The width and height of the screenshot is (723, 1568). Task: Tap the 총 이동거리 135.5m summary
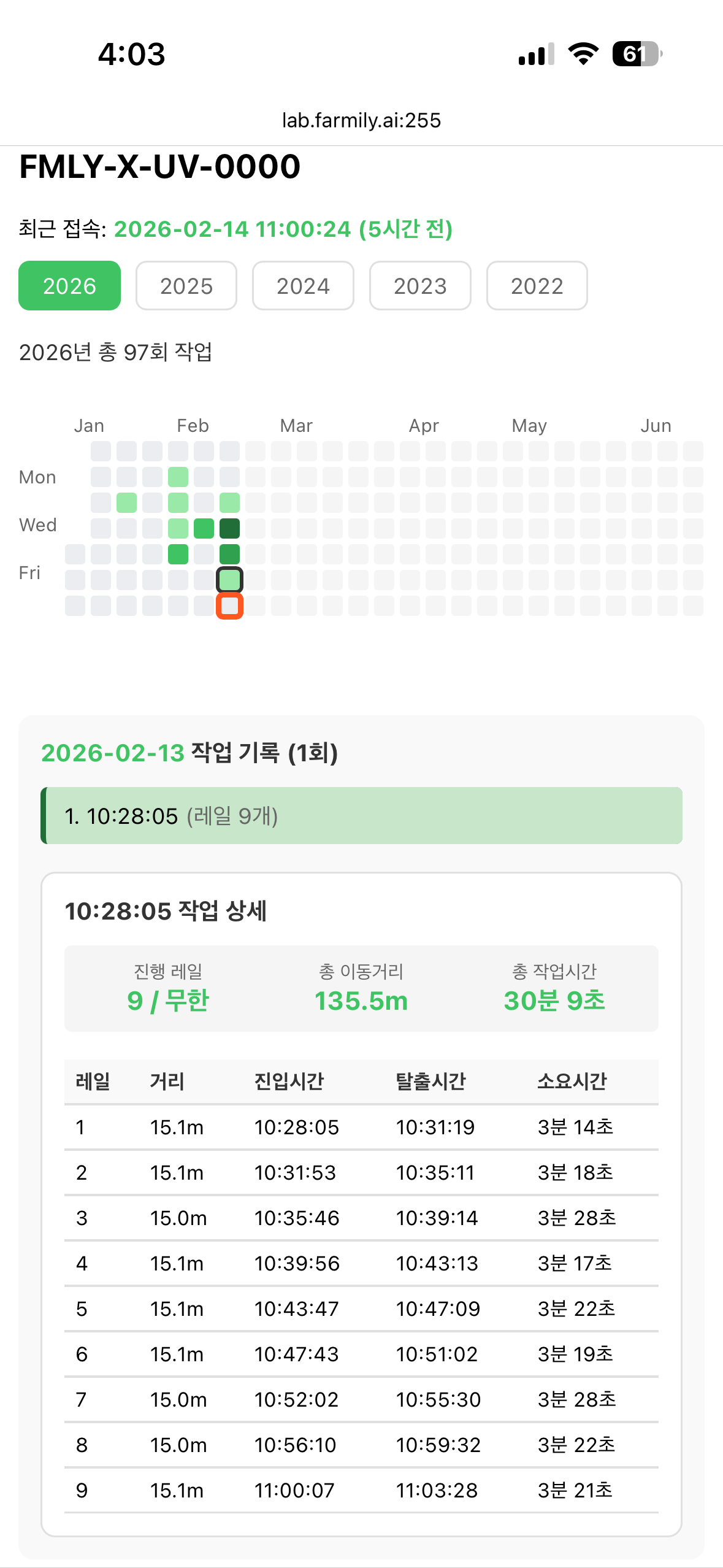[x=361, y=989]
